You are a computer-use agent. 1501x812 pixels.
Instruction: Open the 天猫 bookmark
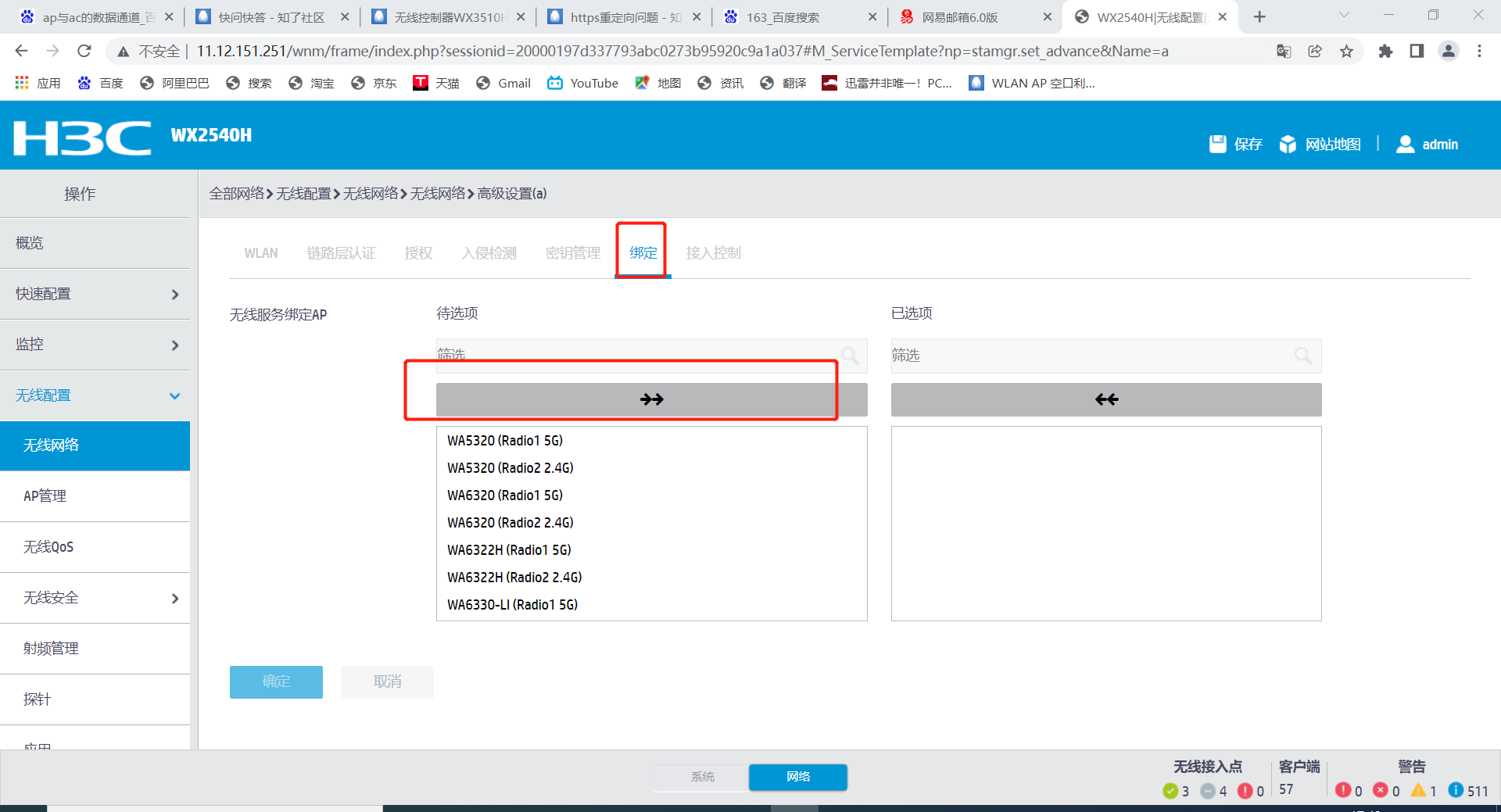[436, 83]
